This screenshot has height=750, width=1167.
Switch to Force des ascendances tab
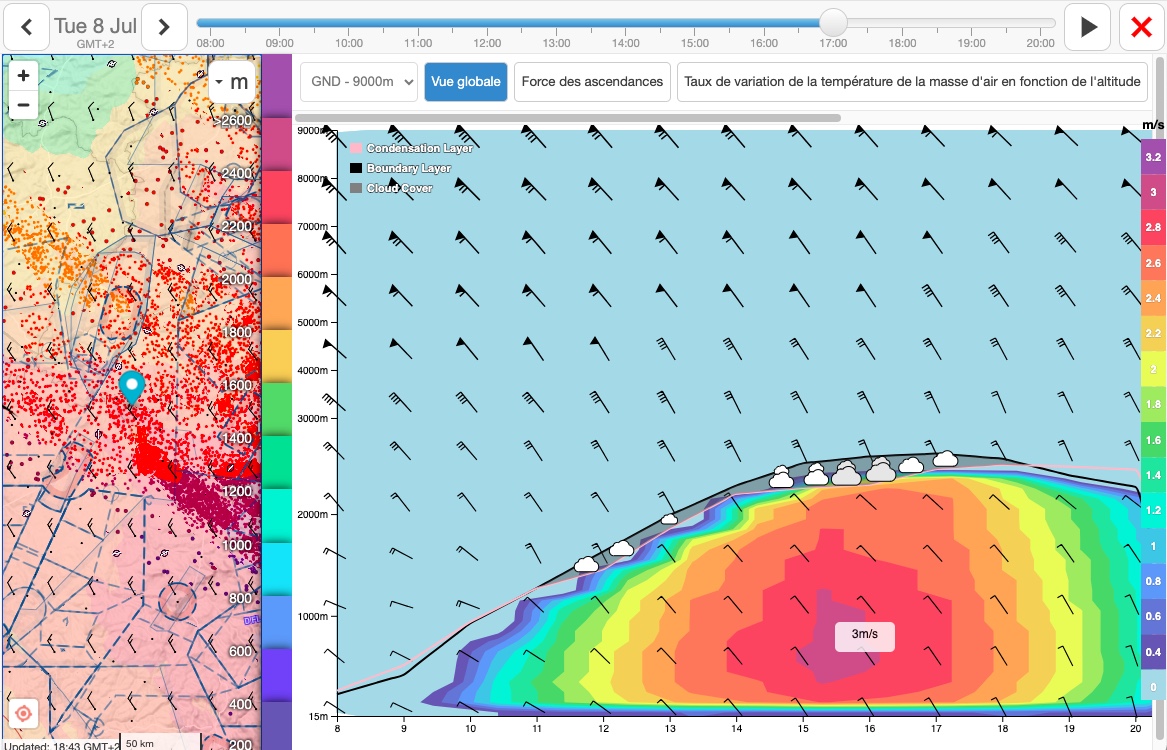pyautogui.click(x=593, y=82)
